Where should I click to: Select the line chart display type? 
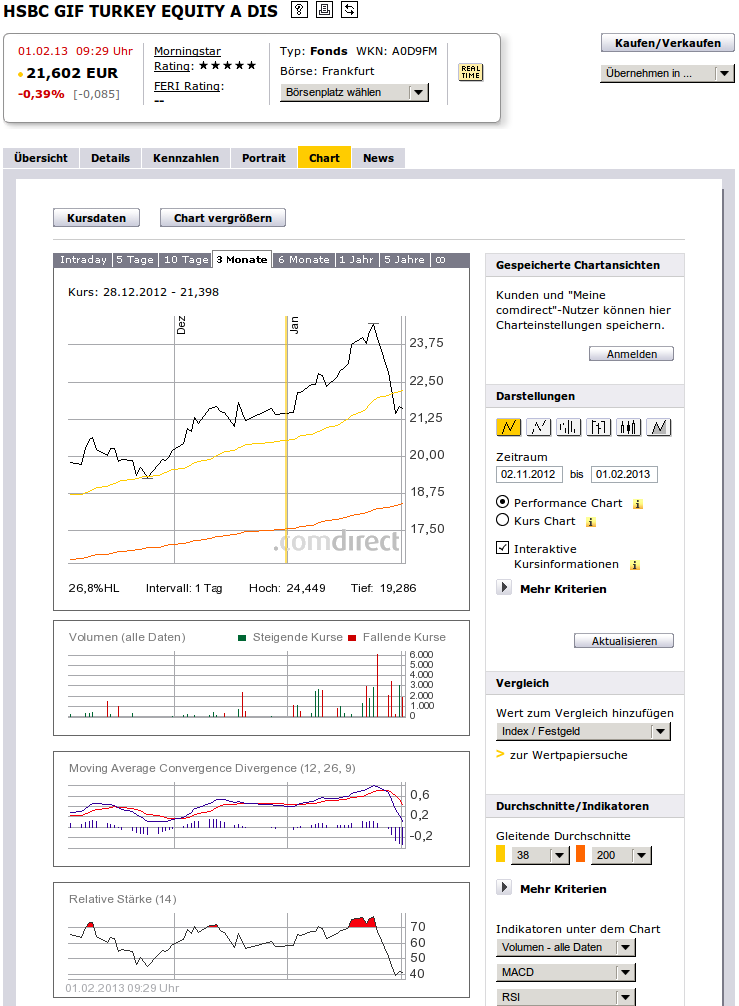pyautogui.click(x=509, y=427)
